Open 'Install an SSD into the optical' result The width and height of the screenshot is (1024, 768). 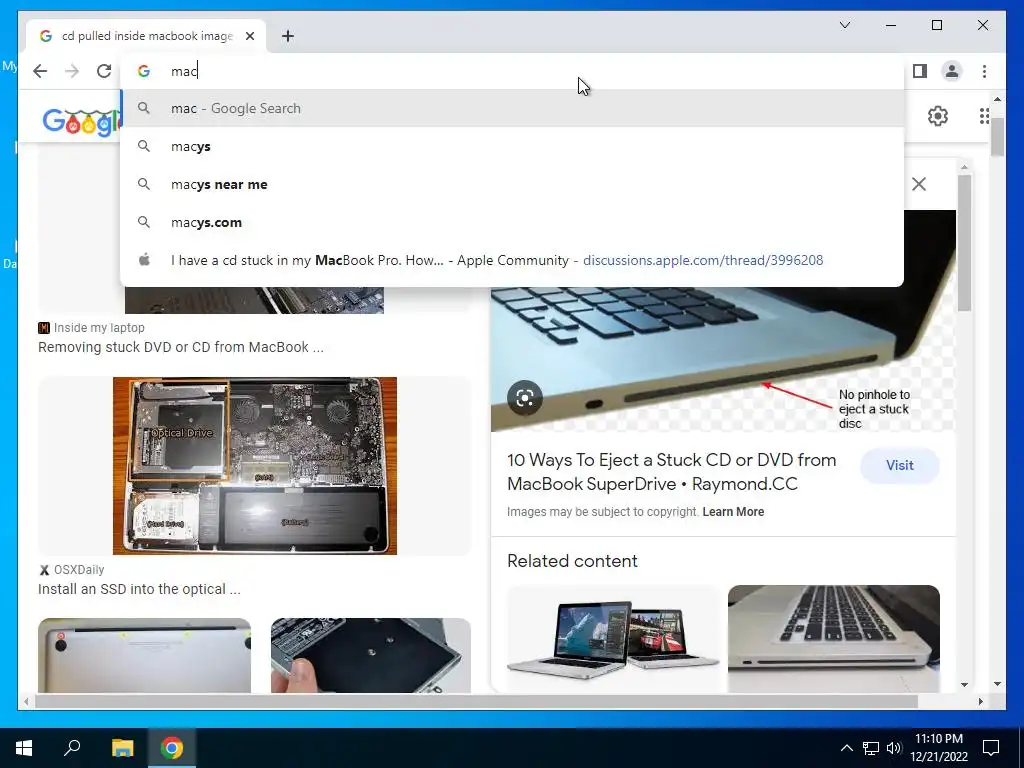(139, 589)
